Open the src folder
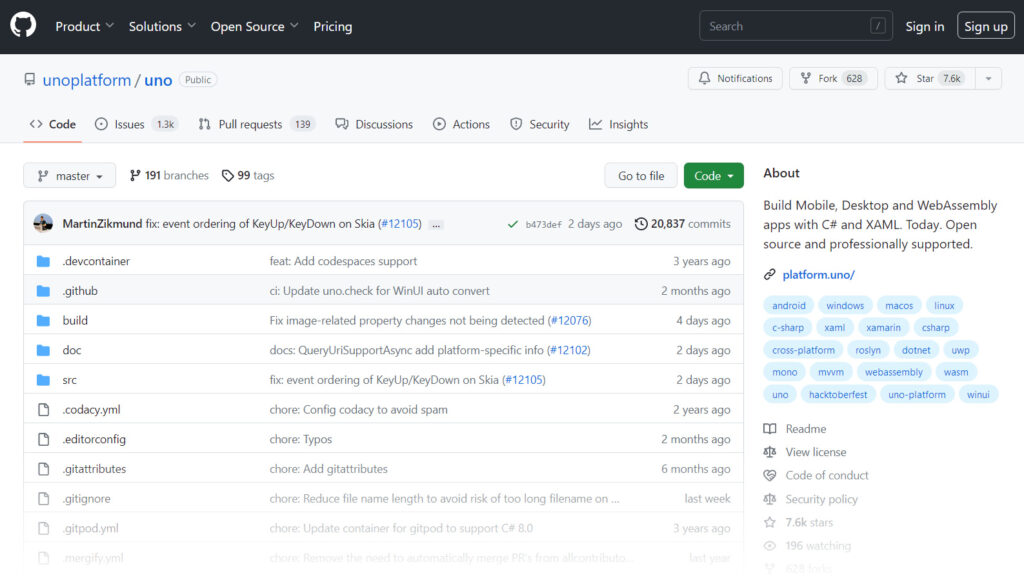This screenshot has width=1024, height=580. point(70,380)
